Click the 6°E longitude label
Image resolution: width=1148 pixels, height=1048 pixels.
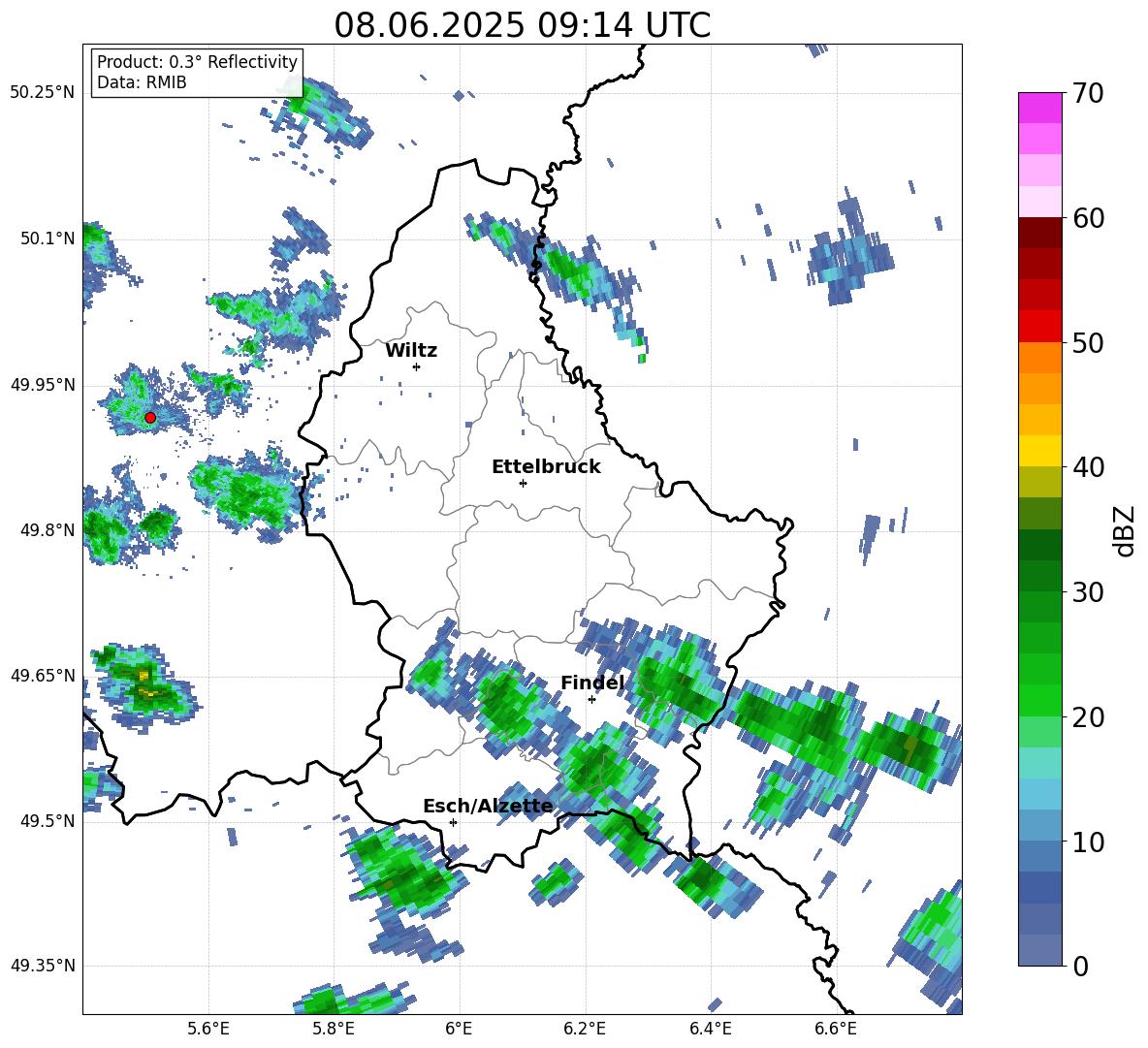tap(459, 1029)
